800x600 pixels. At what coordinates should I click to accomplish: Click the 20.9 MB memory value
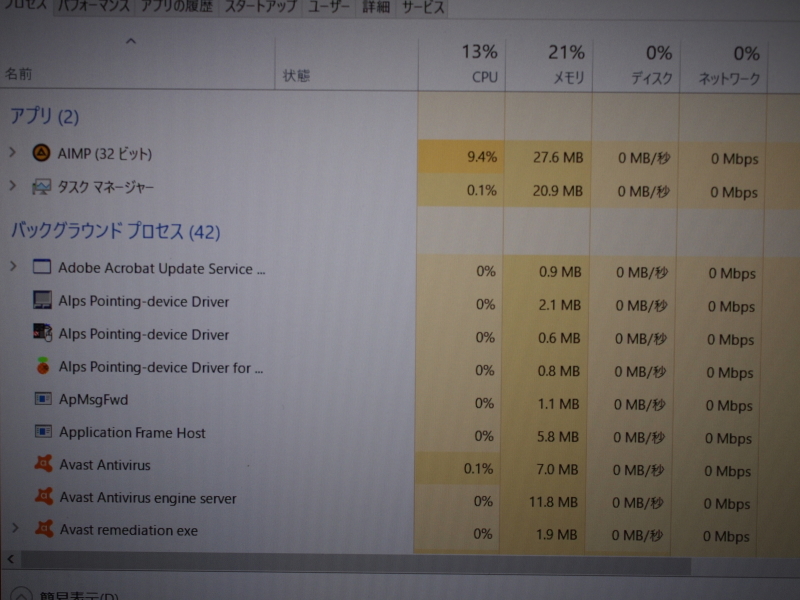(557, 191)
